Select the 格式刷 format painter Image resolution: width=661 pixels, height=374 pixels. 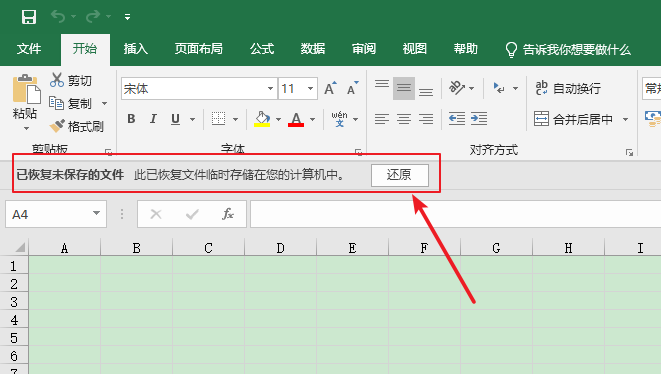pyautogui.click(x=77, y=126)
